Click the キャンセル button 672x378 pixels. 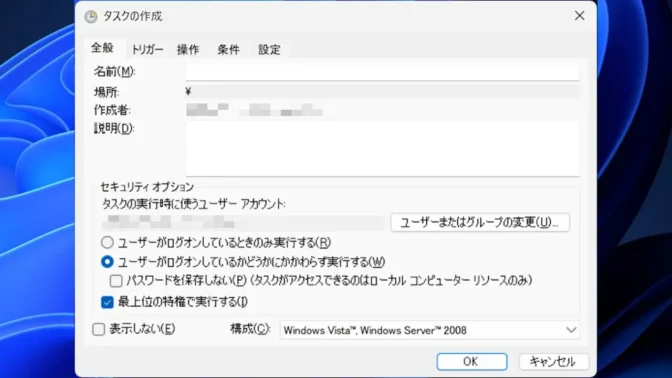tap(553, 362)
